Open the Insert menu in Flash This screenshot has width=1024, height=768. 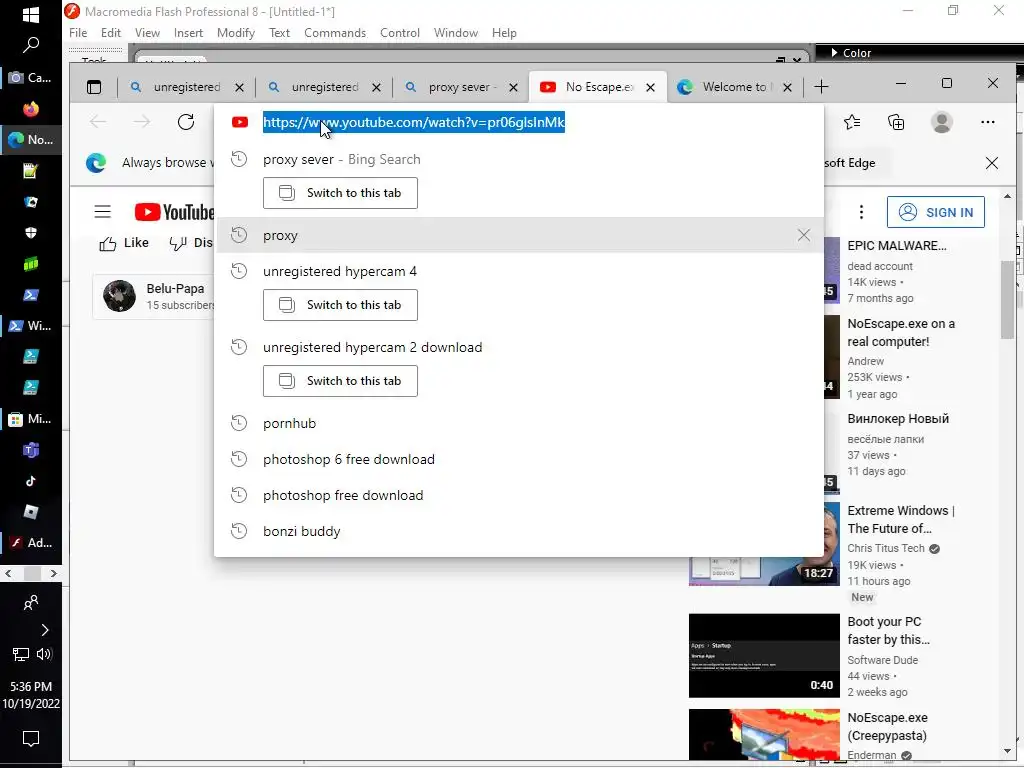click(x=188, y=33)
